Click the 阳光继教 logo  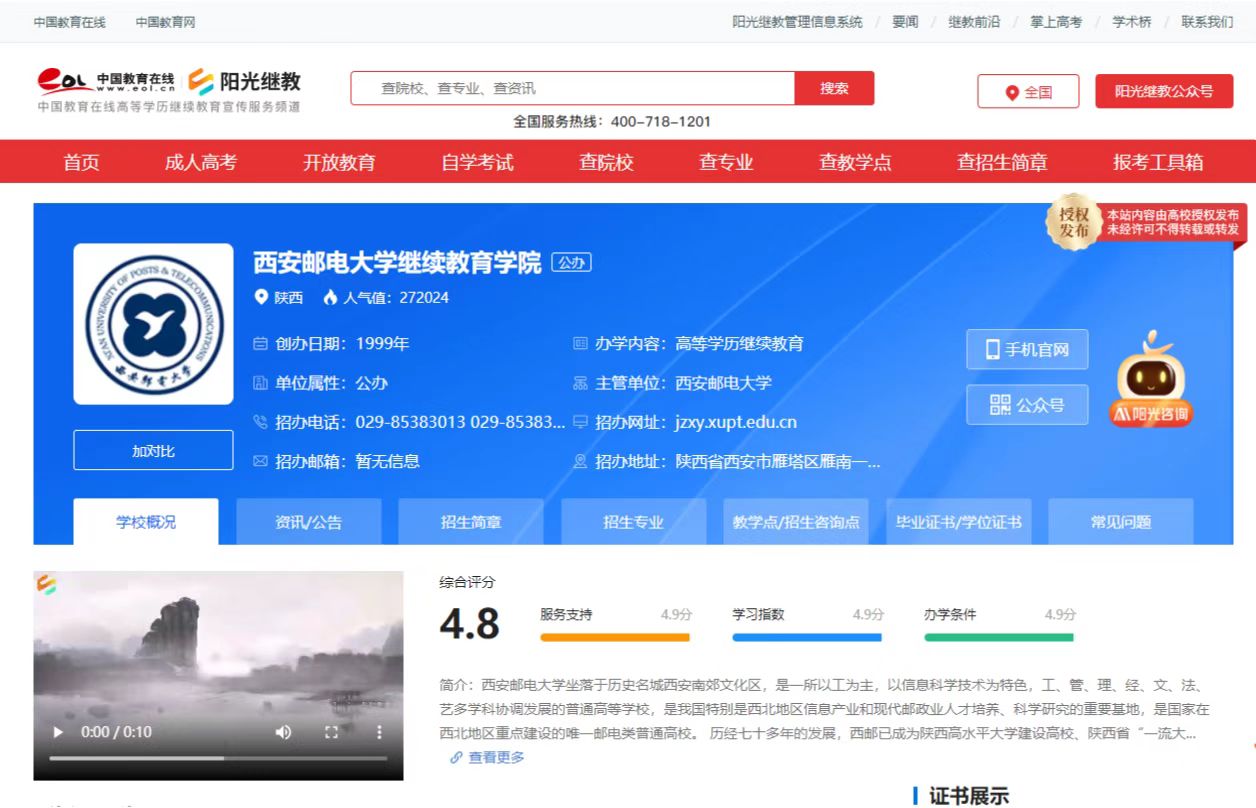tap(245, 81)
